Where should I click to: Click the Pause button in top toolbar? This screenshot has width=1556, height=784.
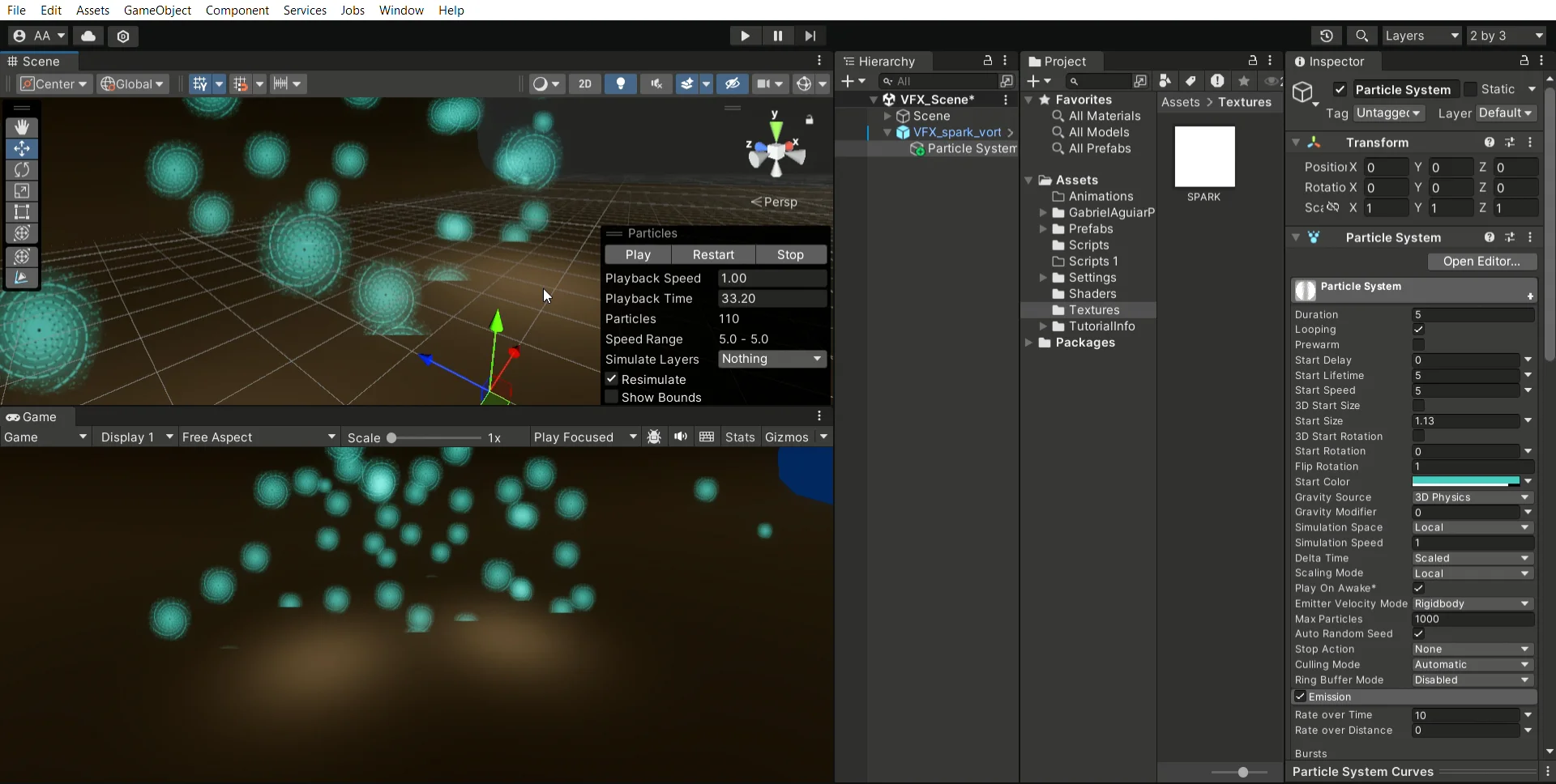[777, 36]
